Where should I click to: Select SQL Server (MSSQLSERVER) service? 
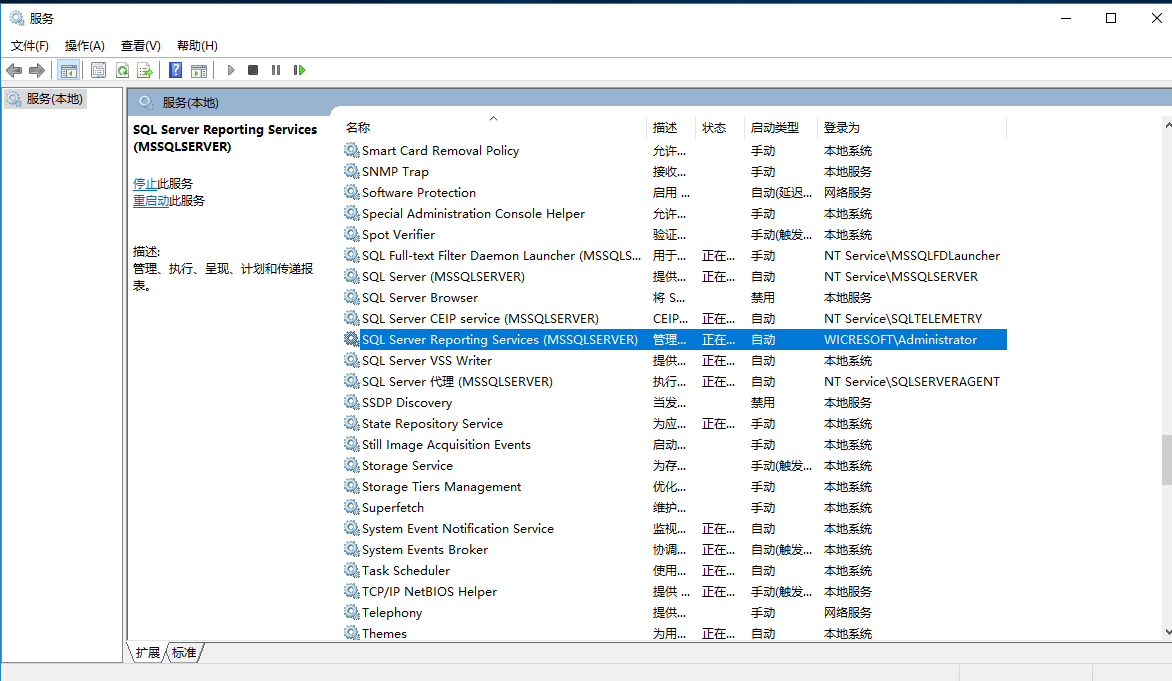[x=675, y=276]
